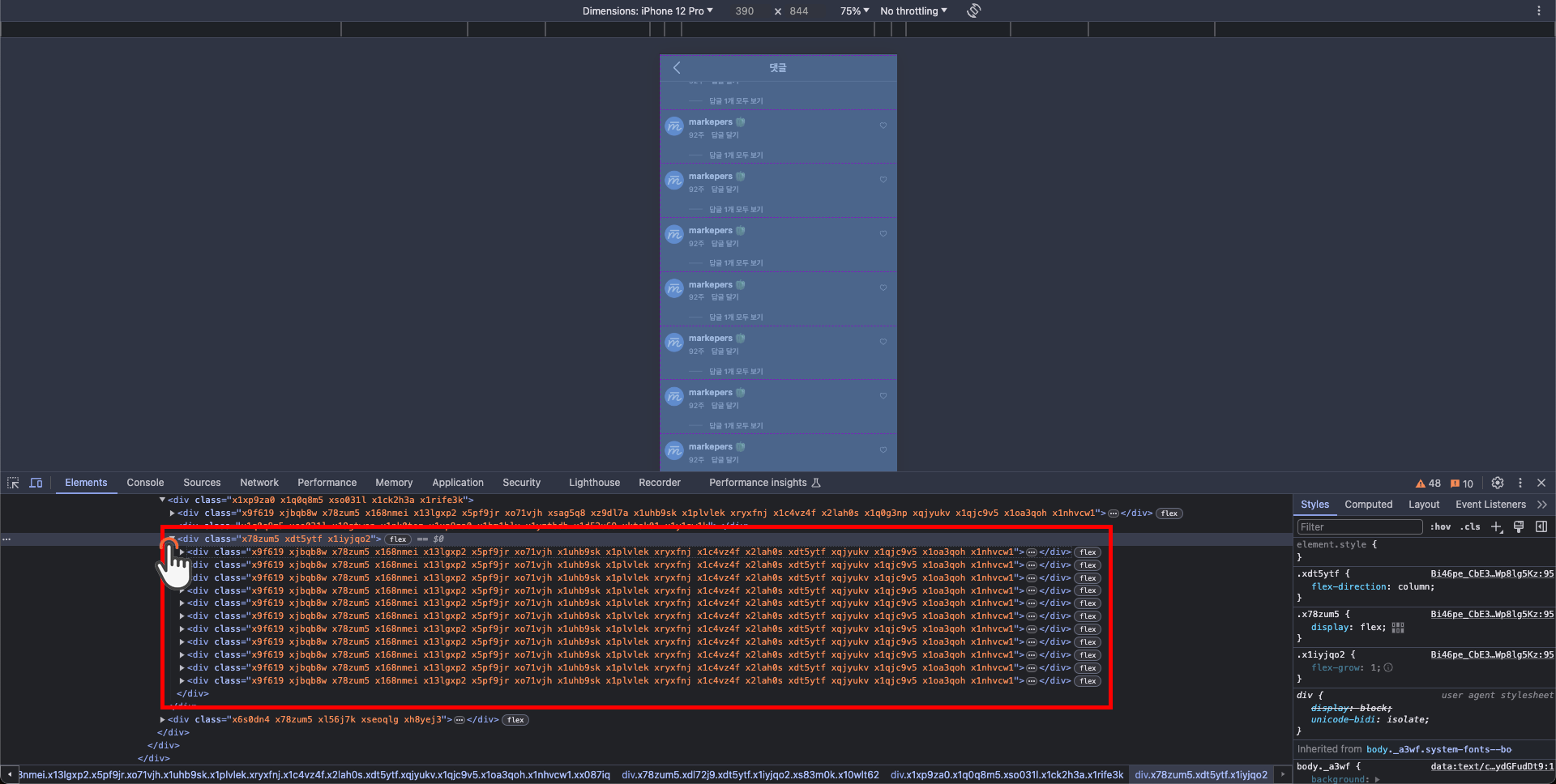Toggle the :hov element state panel
The width and height of the screenshot is (1556, 784).
pos(1440,527)
